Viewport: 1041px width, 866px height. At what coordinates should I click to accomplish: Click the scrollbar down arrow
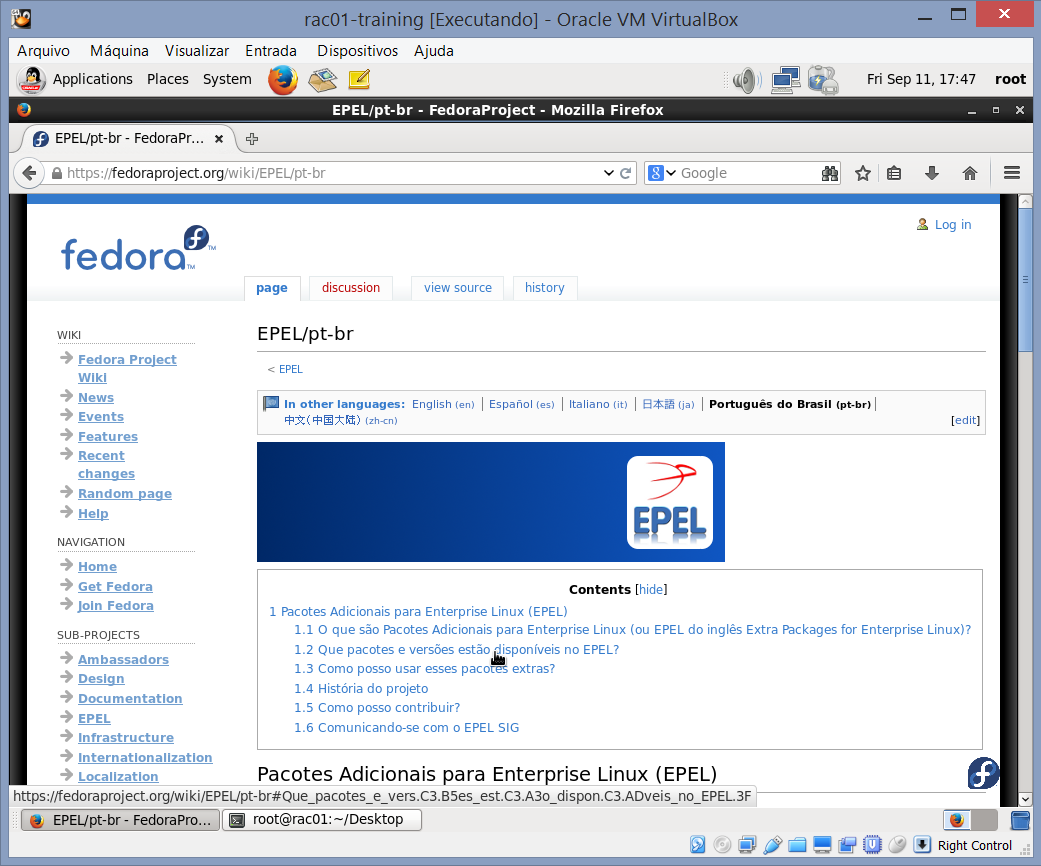(x=1025, y=800)
